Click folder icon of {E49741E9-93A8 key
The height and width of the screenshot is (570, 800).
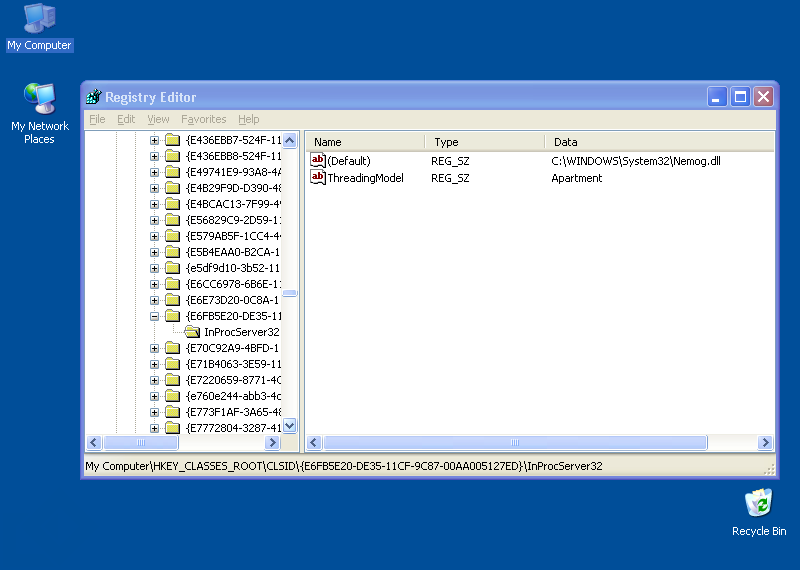173,172
